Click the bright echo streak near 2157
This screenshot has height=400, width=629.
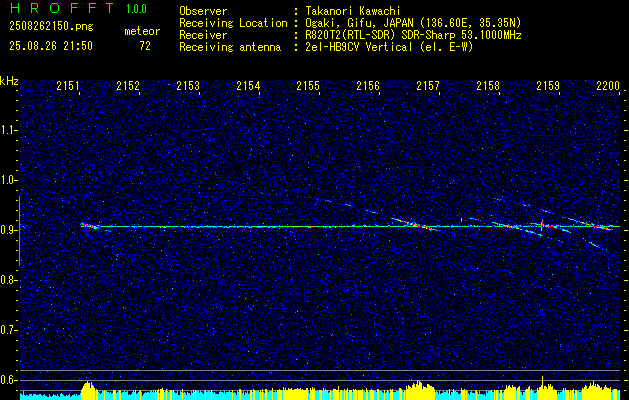pyautogui.click(x=416, y=225)
